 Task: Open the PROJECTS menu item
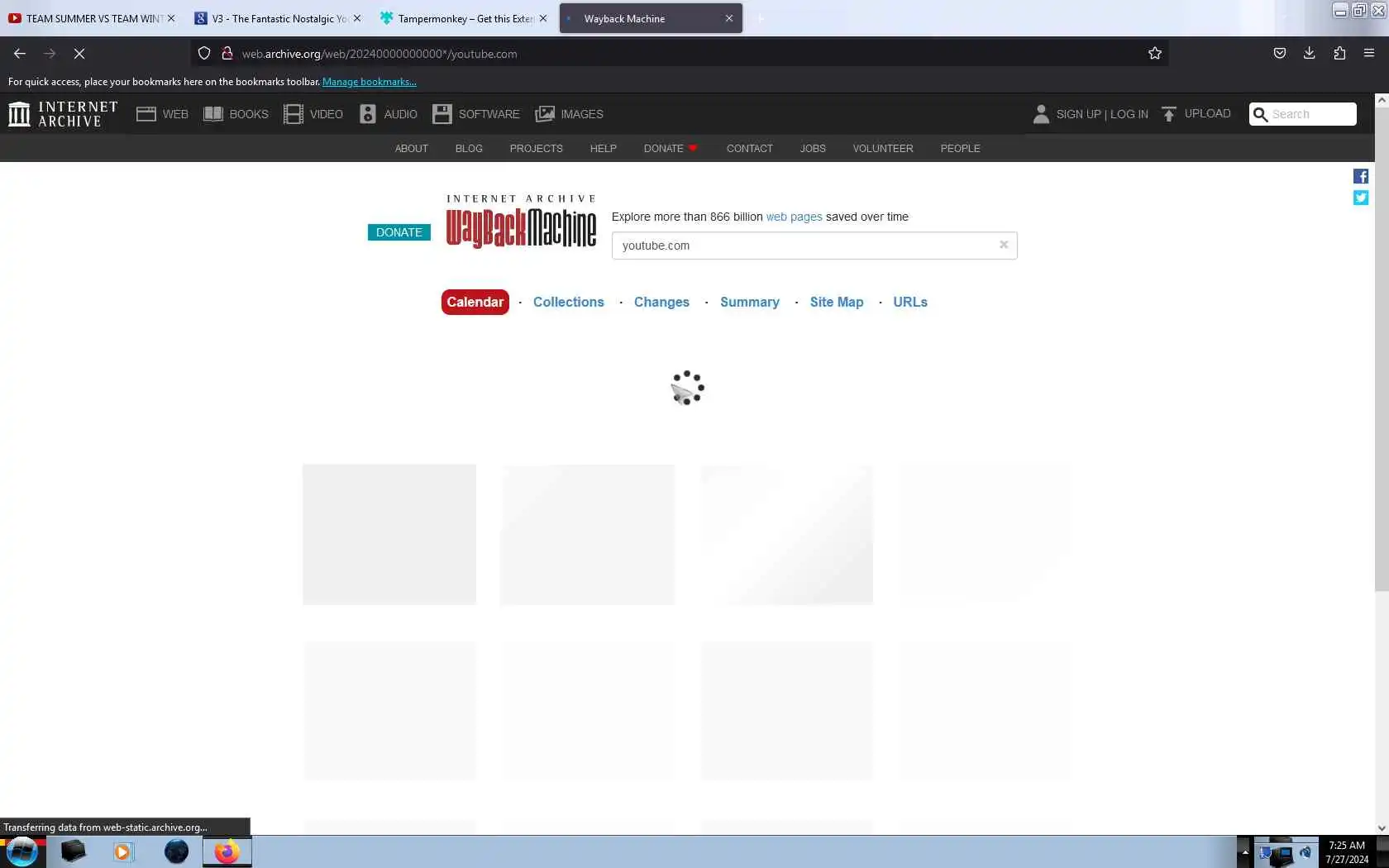point(537,149)
